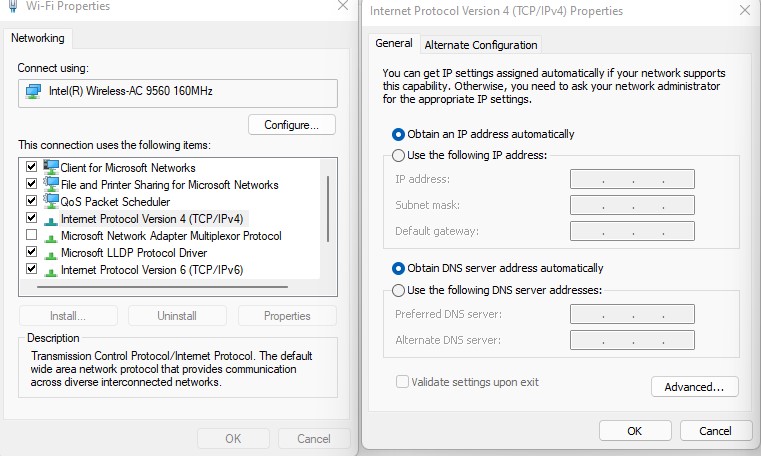This screenshot has width=761, height=456.
Task: Open the Advanced settings button
Action: point(694,387)
